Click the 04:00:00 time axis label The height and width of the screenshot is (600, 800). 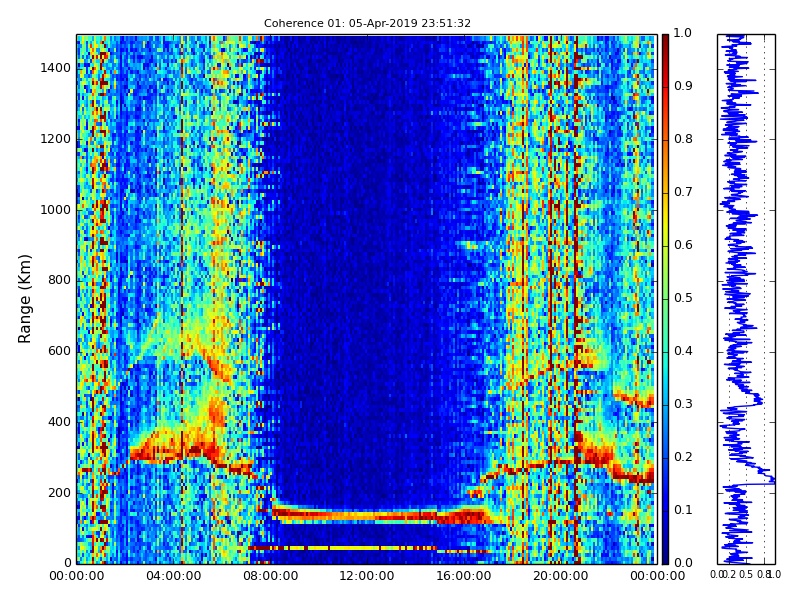[x=173, y=576]
